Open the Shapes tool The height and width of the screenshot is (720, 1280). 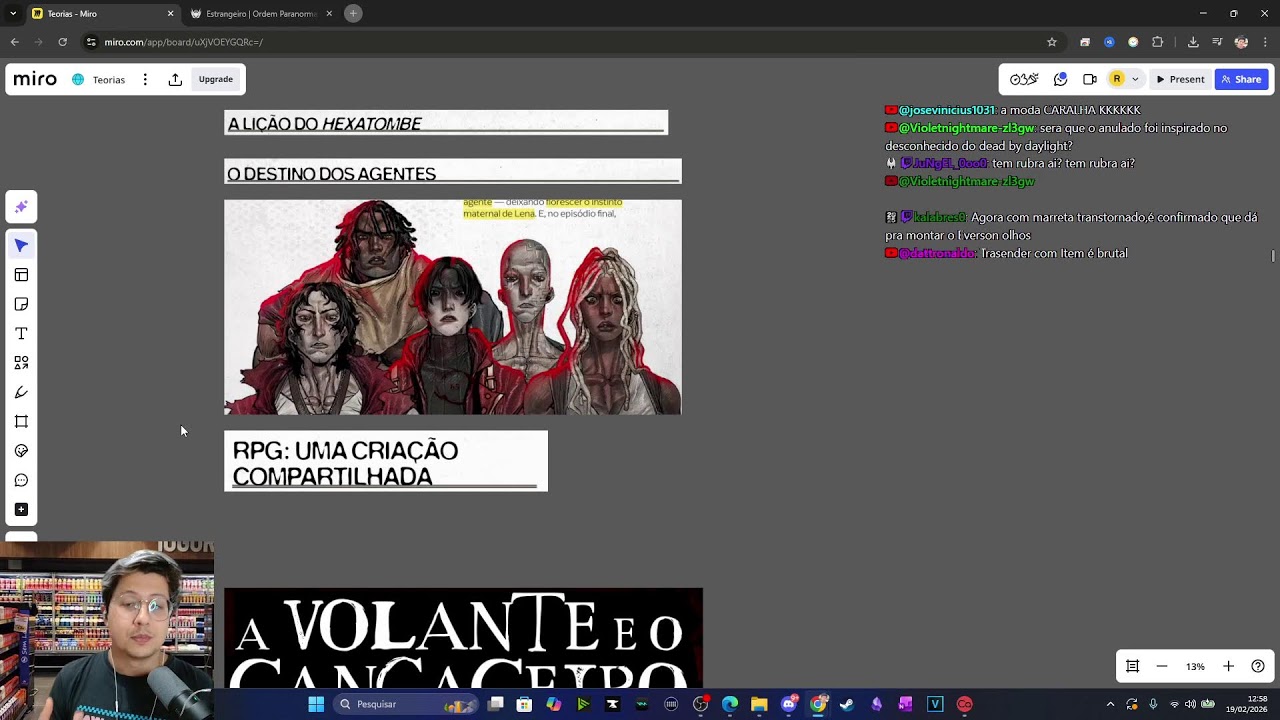(21, 363)
